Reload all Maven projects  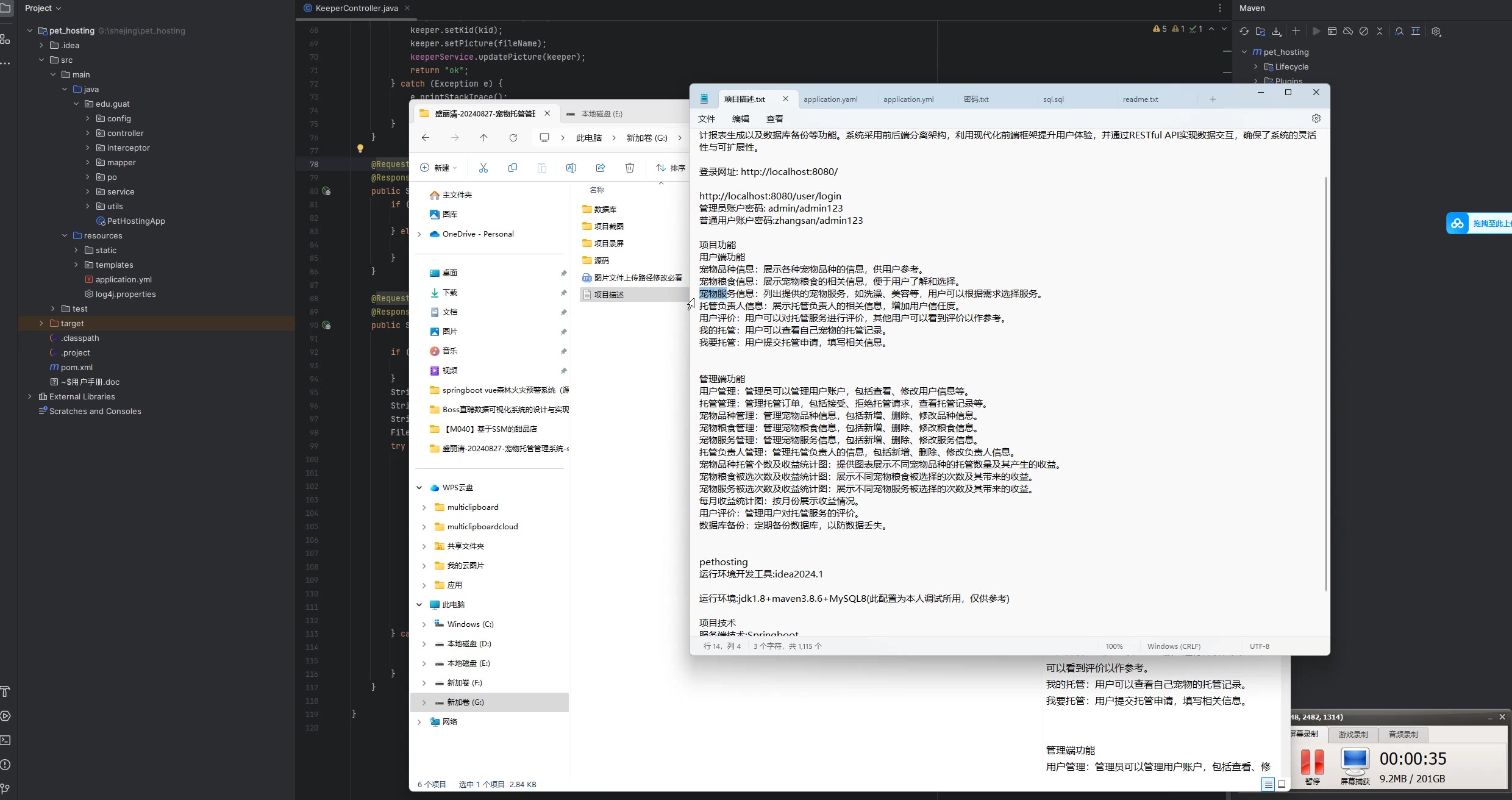(1244, 31)
